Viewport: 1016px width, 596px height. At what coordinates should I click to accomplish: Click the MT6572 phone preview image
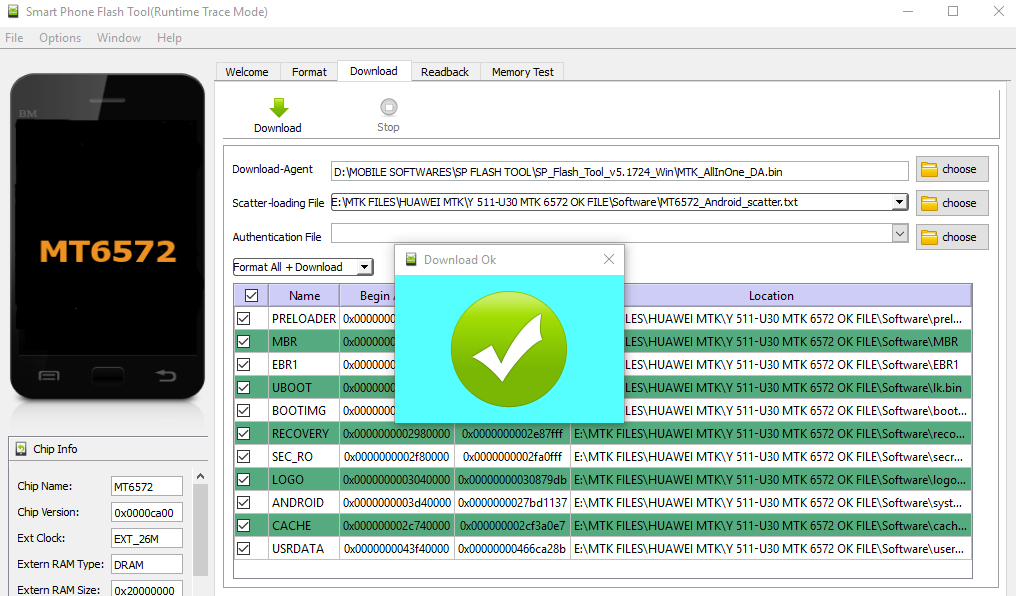click(x=108, y=236)
